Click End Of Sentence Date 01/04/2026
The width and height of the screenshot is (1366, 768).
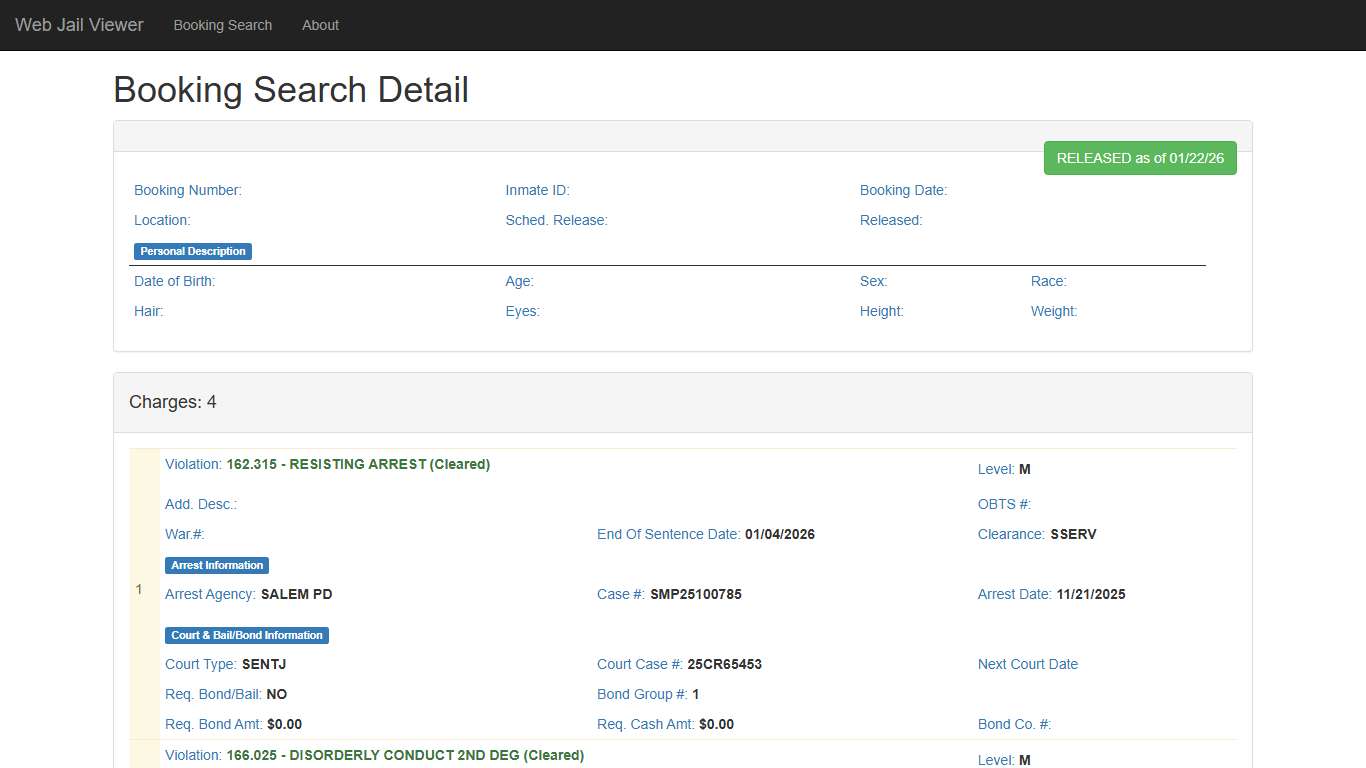(x=779, y=534)
